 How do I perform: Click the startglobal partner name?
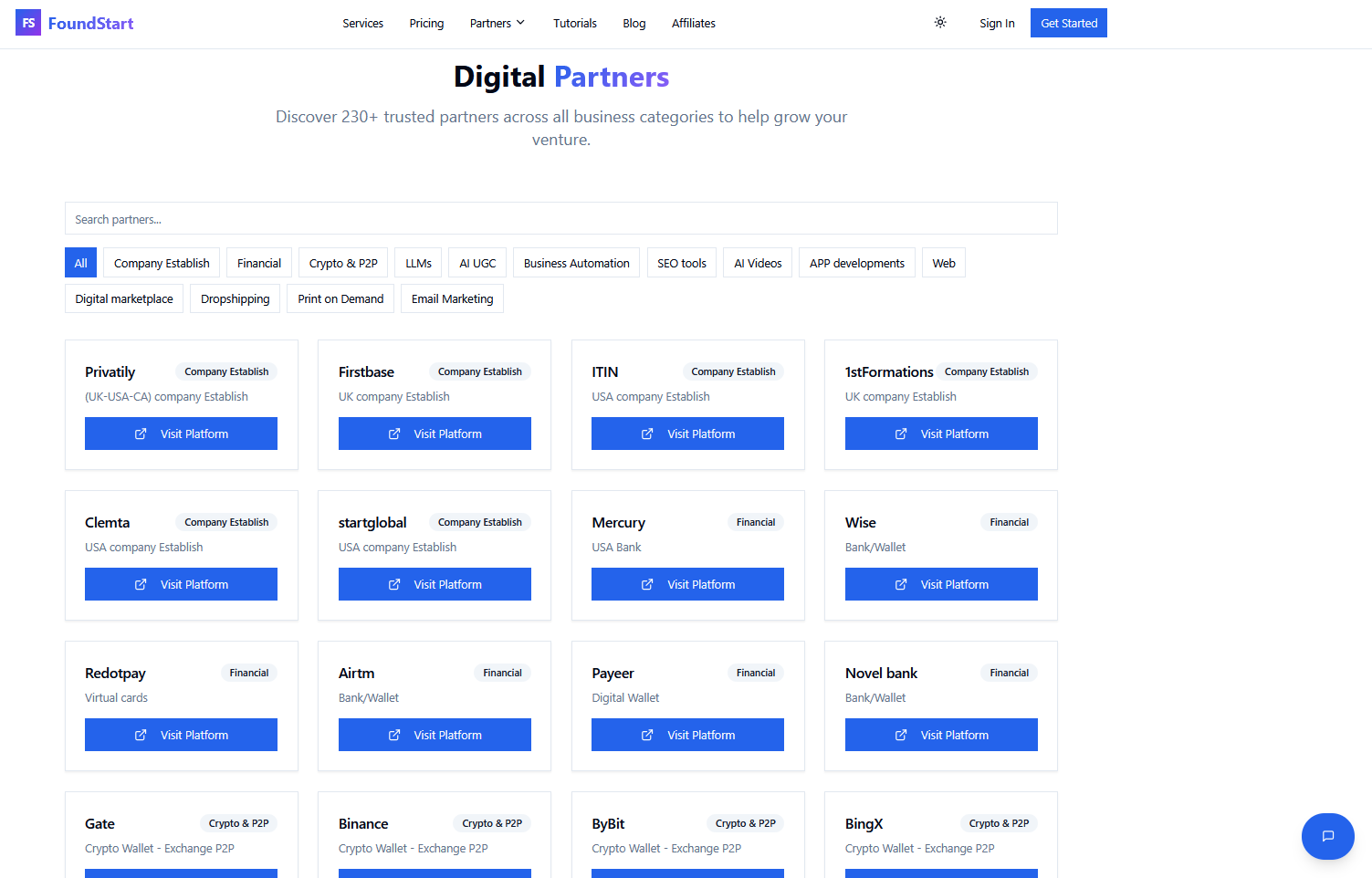point(372,522)
